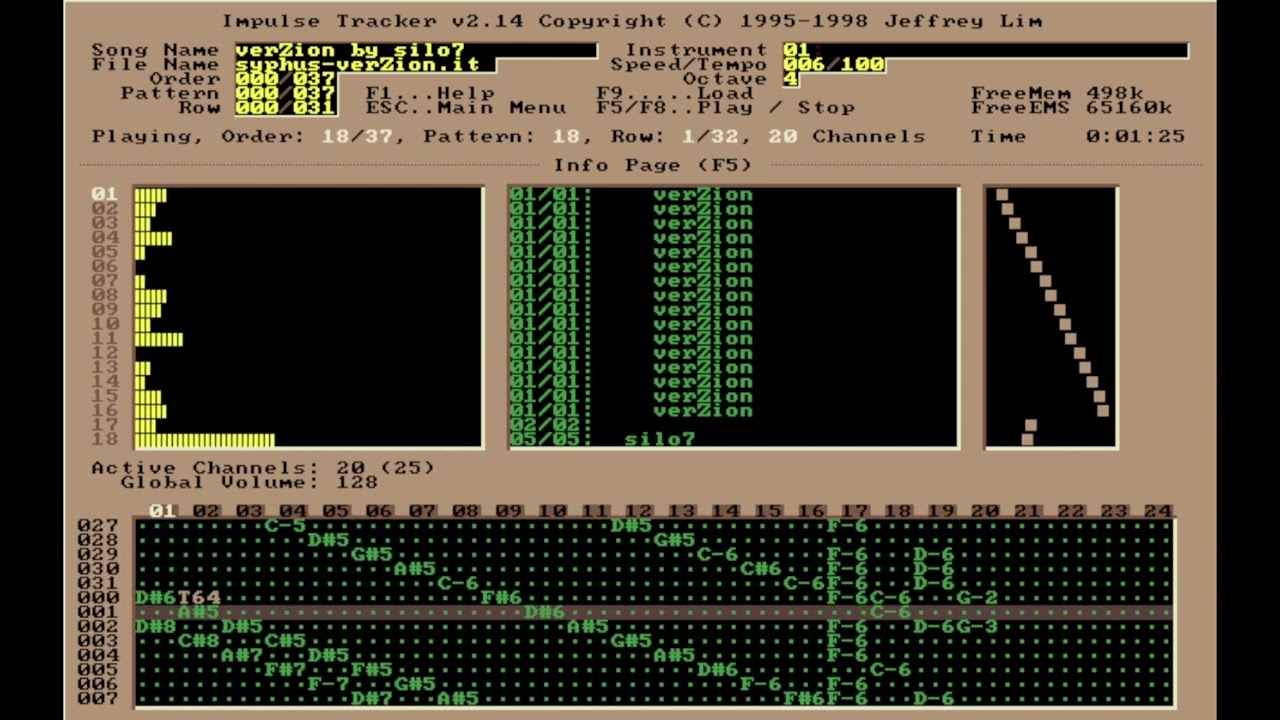Select channel 01 in the volume meter list
1280x720 pixels.
[x=105, y=194]
